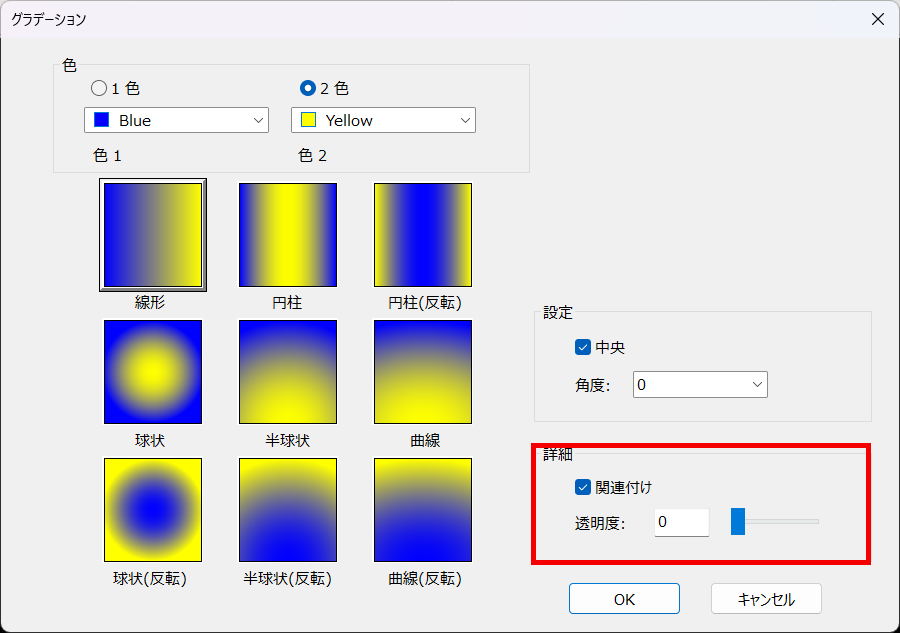Viewport: 900px width, 633px height.
Task: Click the 設定 group title
Action: (558, 313)
